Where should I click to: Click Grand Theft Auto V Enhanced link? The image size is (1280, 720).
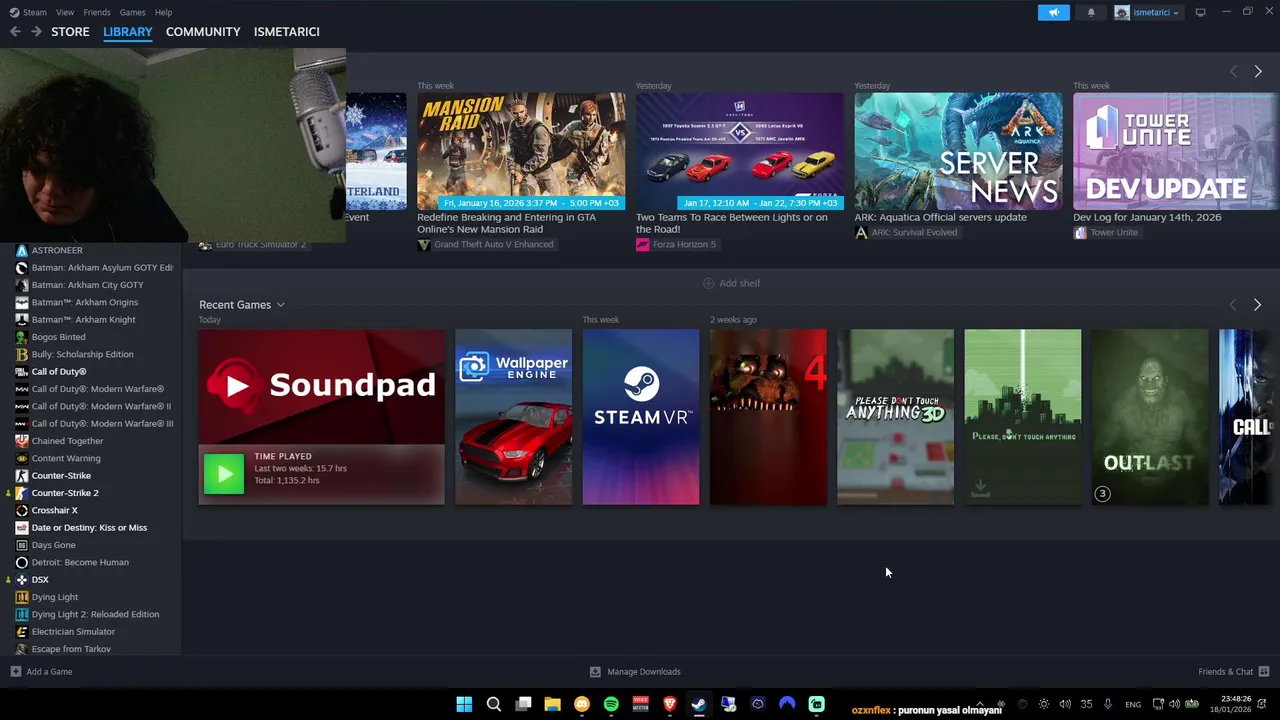click(485, 245)
